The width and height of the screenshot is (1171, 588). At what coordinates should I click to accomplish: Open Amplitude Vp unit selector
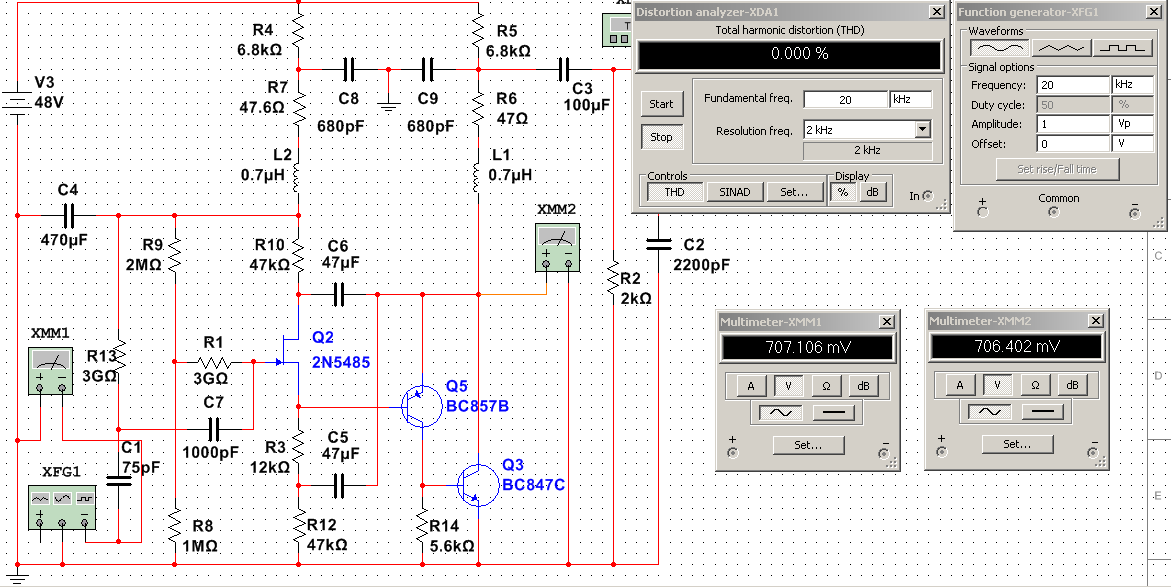1132,124
